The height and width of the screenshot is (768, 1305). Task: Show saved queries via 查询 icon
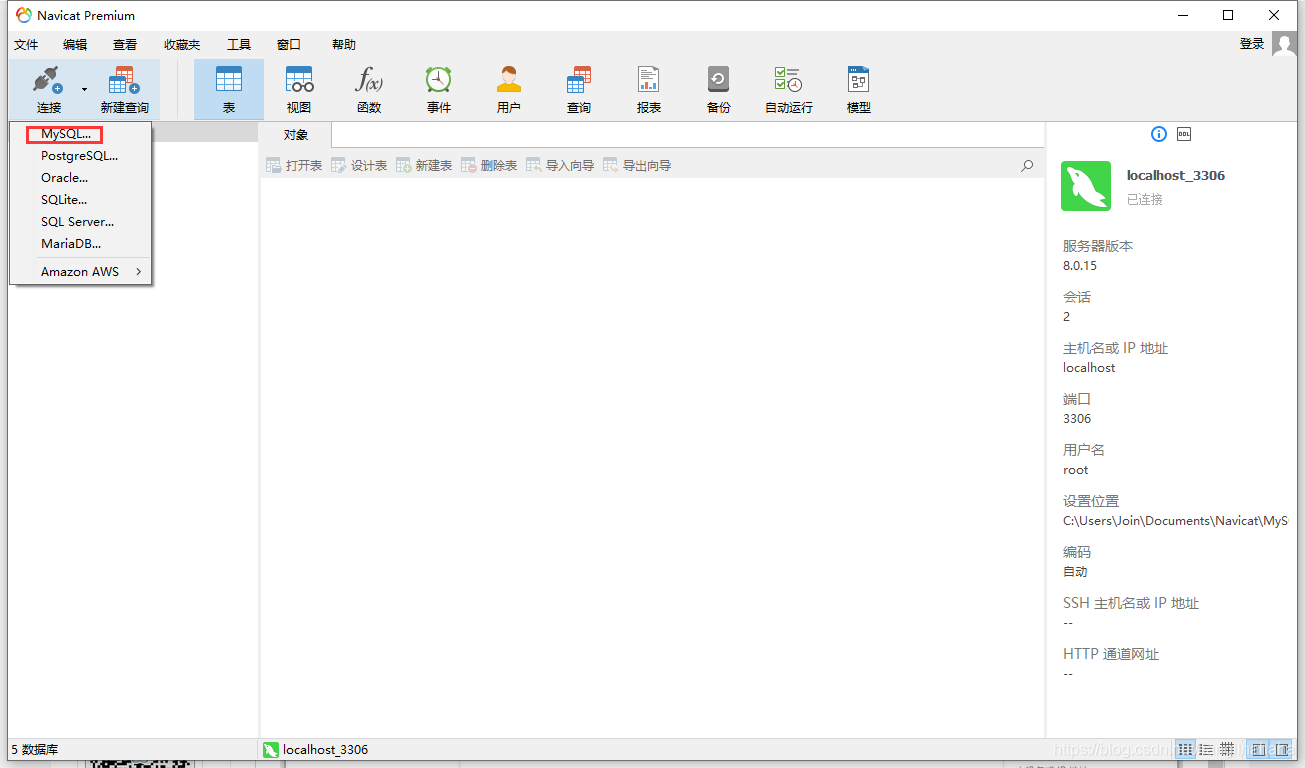pyautogui.click(x=579, y=89)
